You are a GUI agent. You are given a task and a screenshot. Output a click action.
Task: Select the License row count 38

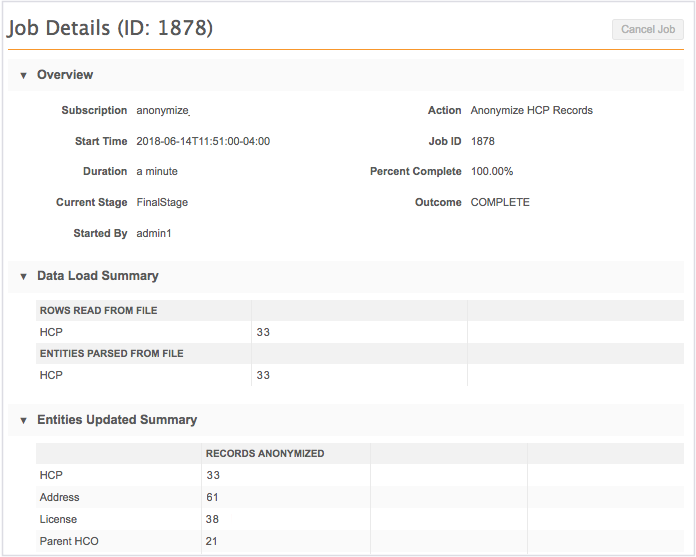[213, 519]
